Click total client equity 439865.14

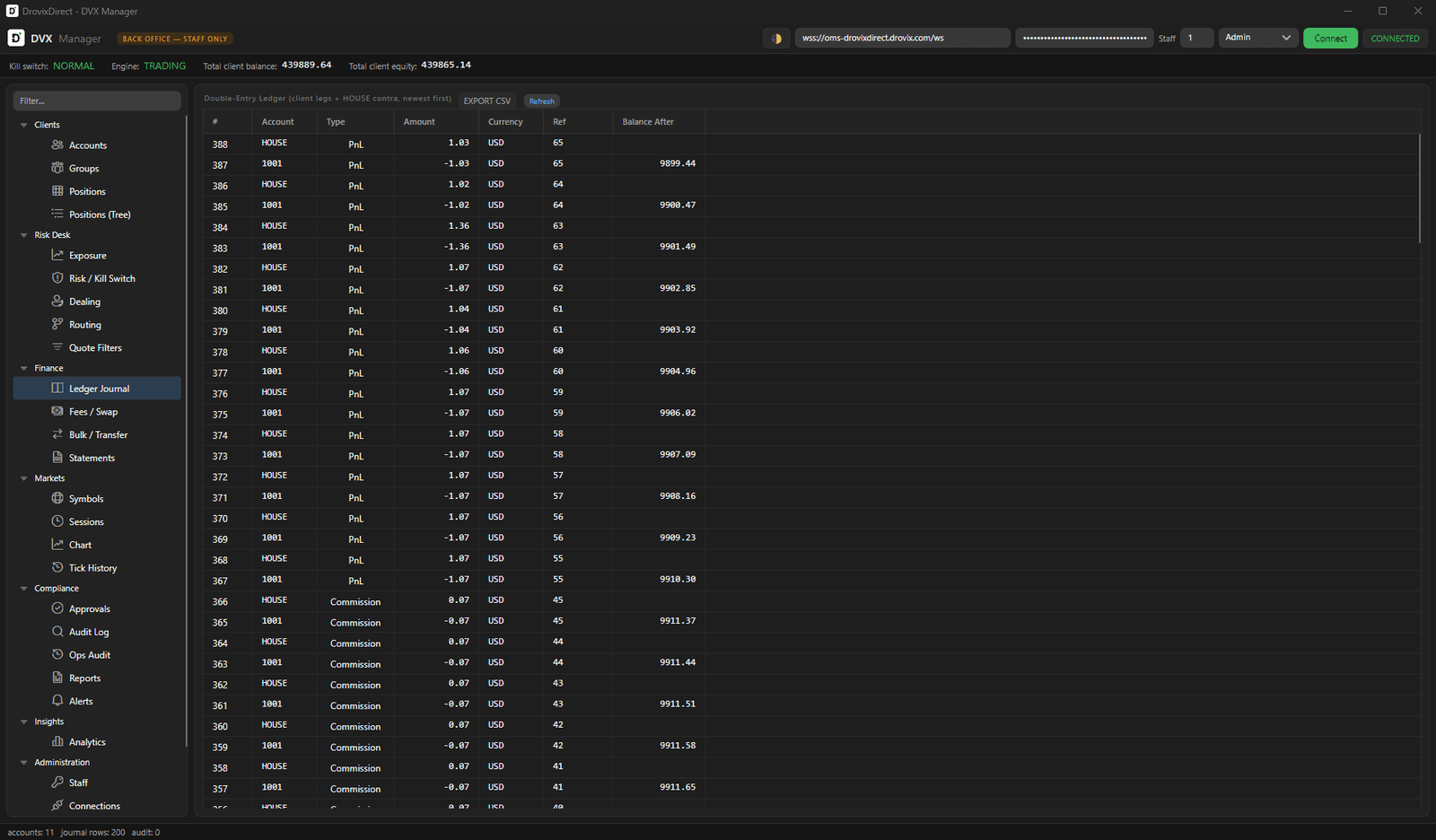446,65
